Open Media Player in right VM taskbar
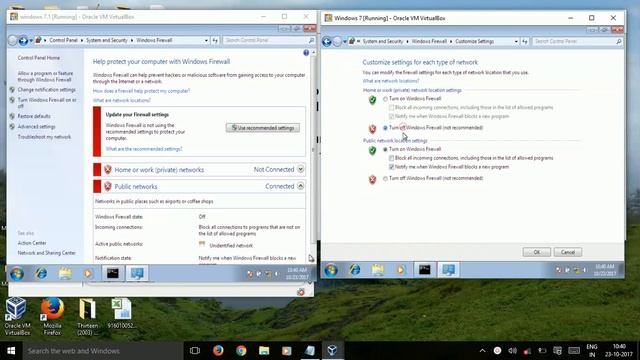This screenshot has width=640, height=360. click(x=401, y=270)
